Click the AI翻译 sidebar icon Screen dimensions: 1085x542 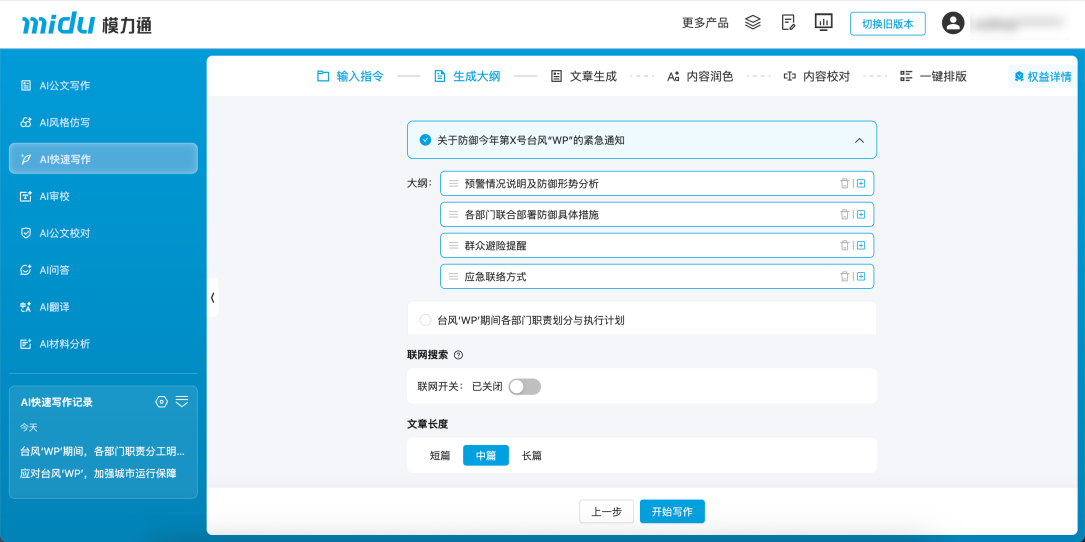point(26,307)
